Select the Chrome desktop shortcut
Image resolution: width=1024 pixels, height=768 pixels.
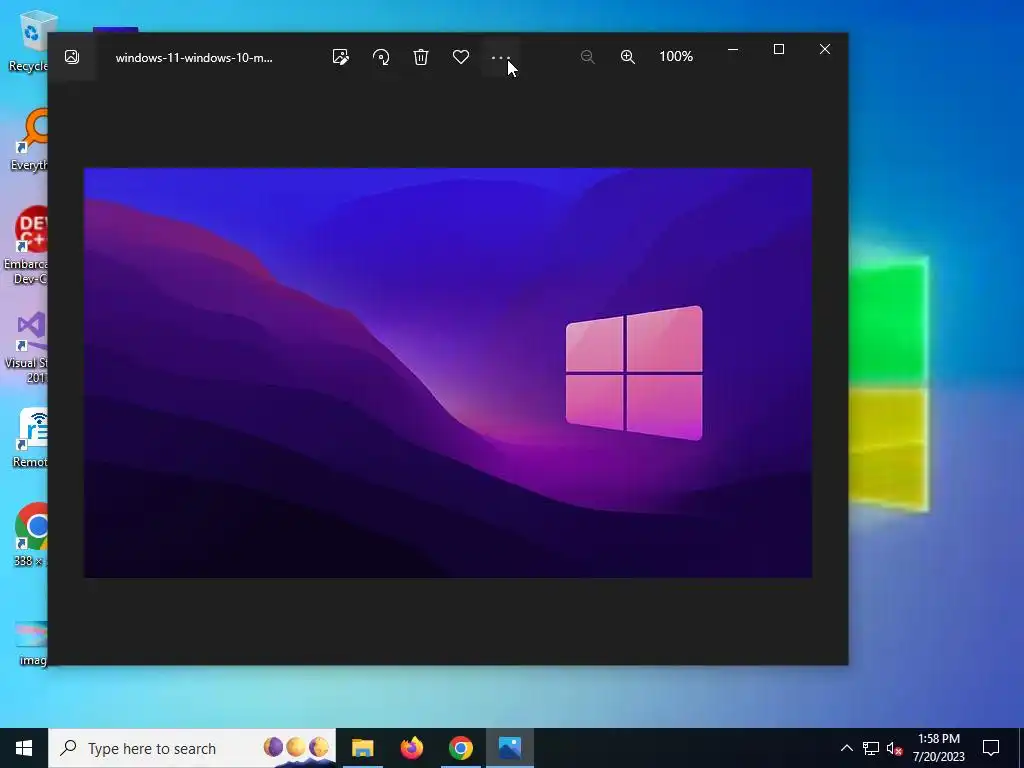30,534
